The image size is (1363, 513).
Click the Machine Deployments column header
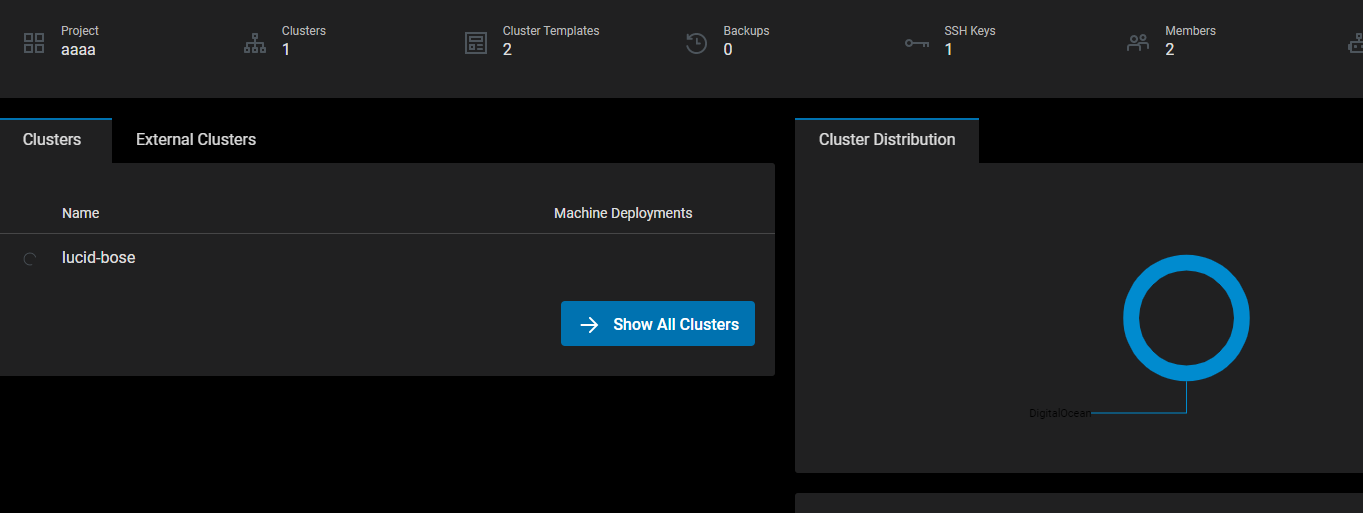623,213
